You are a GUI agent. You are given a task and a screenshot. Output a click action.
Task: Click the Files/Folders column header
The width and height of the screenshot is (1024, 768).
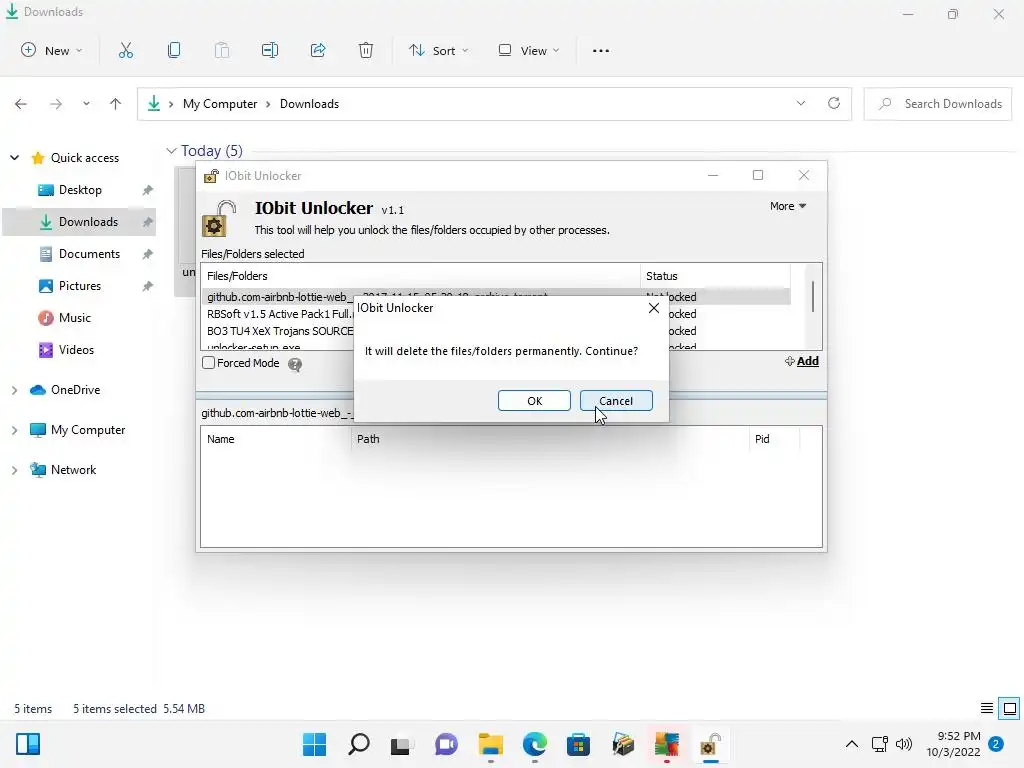[421, 276]
